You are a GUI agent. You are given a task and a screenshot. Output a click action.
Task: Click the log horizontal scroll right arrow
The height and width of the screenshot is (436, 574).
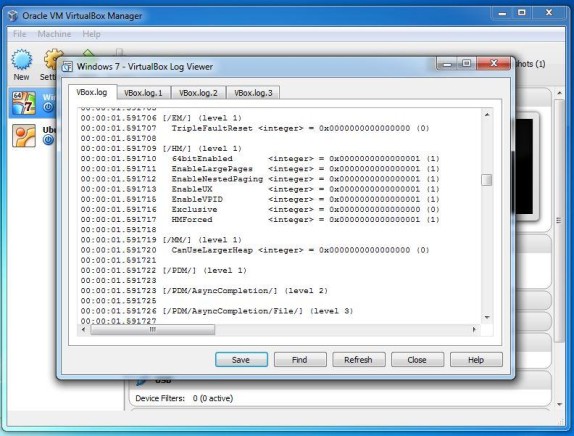tap(474, 330)
